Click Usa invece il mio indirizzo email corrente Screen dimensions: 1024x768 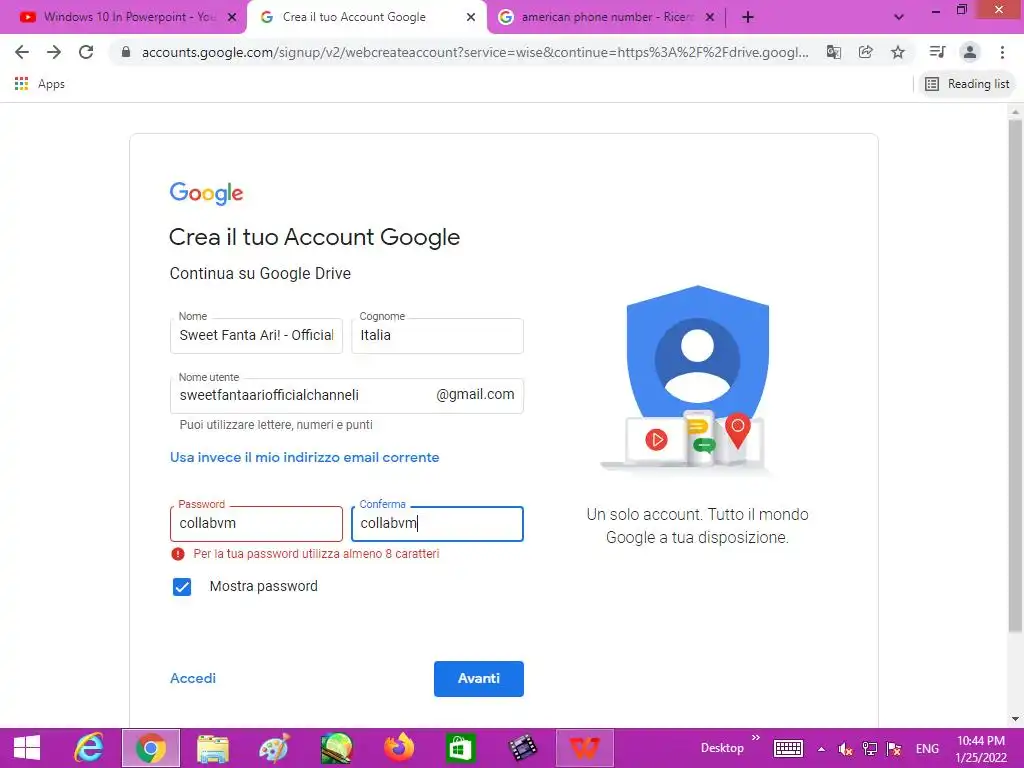click(304, 457)
